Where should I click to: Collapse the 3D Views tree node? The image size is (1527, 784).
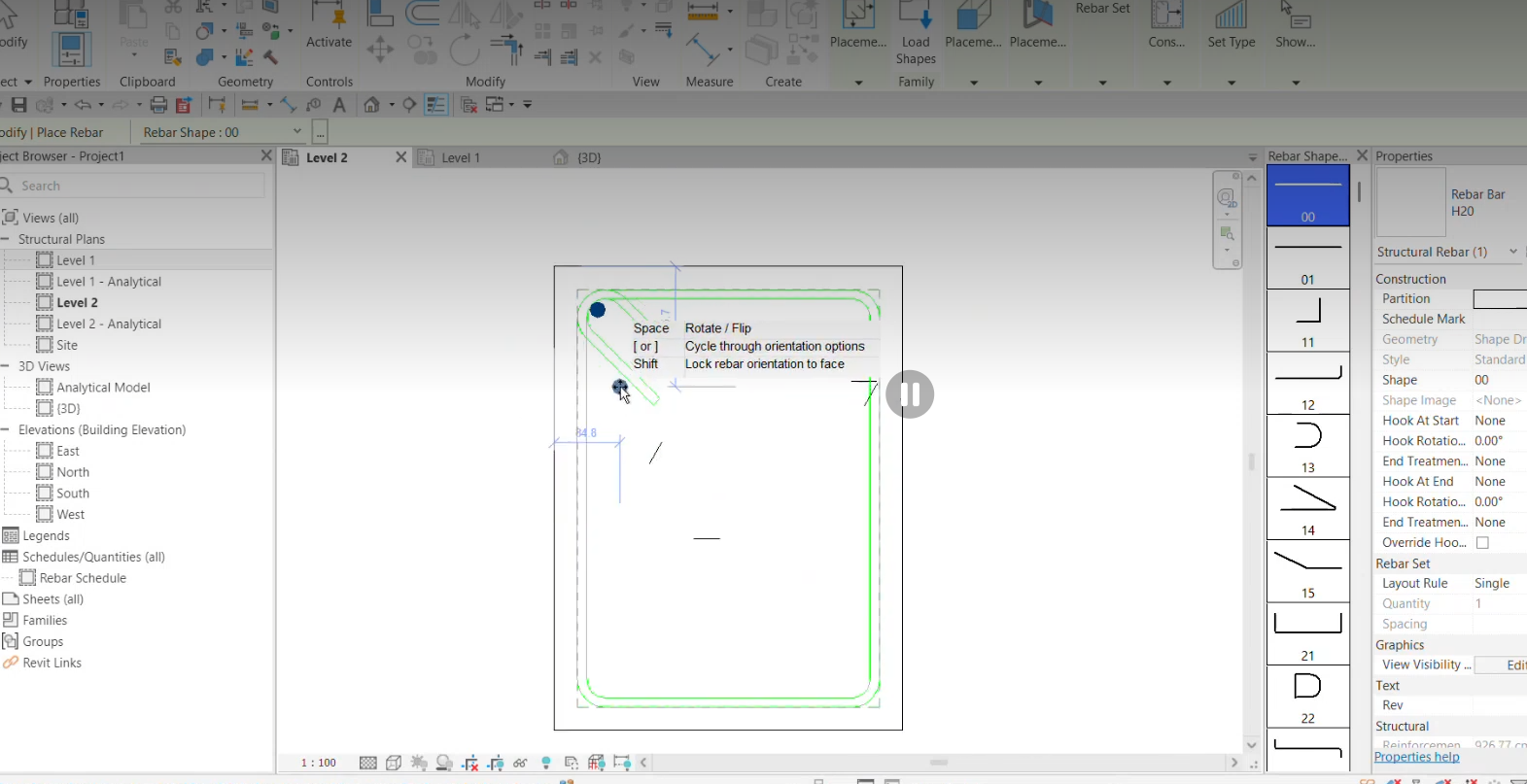(x=6, y=366)
